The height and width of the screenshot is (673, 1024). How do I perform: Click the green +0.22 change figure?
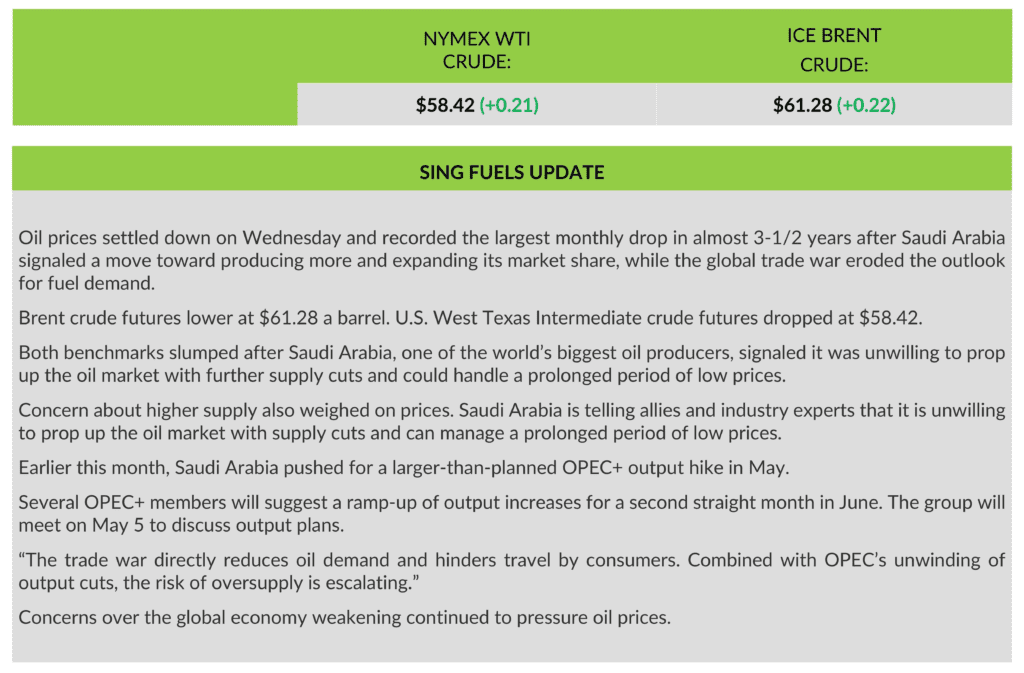(866, 105)
